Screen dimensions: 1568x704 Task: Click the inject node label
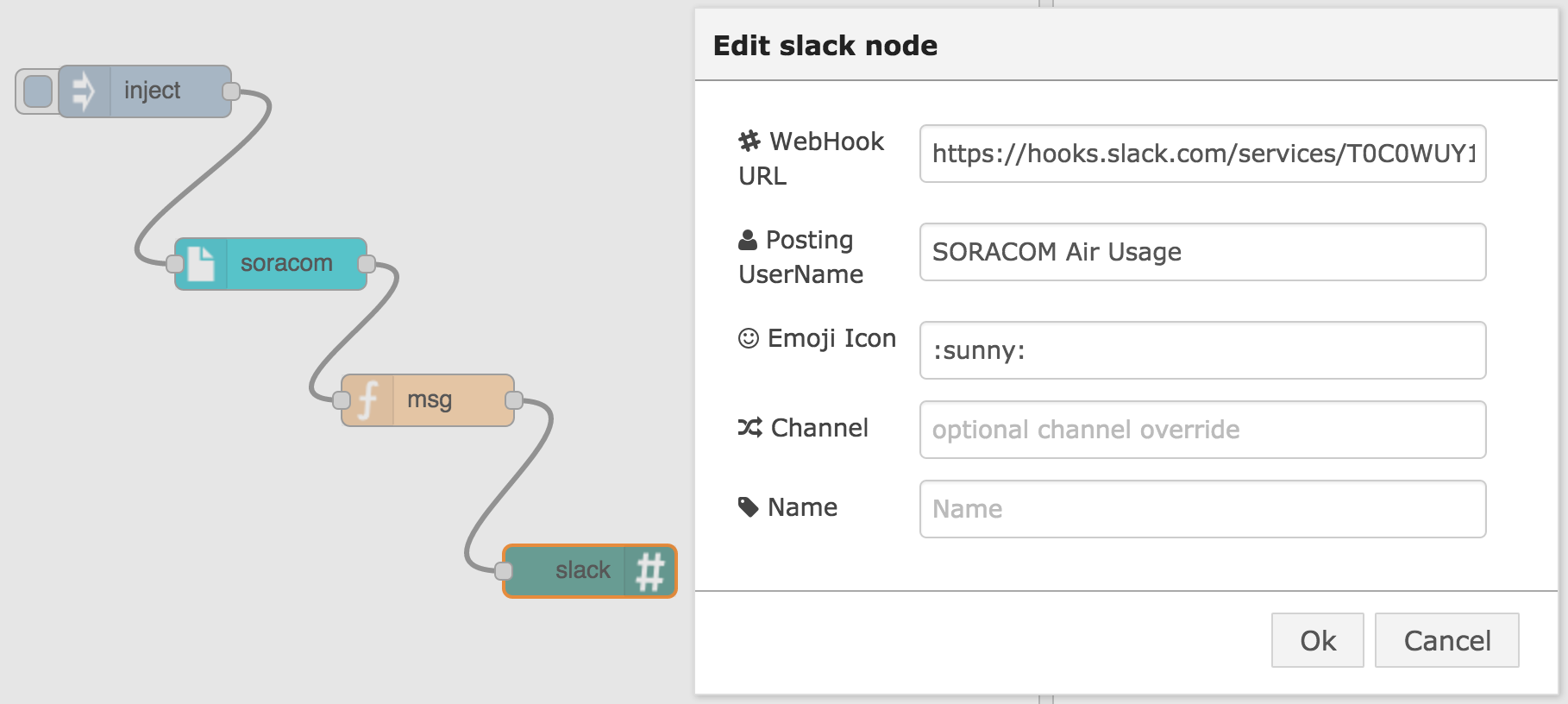[152, 91]
